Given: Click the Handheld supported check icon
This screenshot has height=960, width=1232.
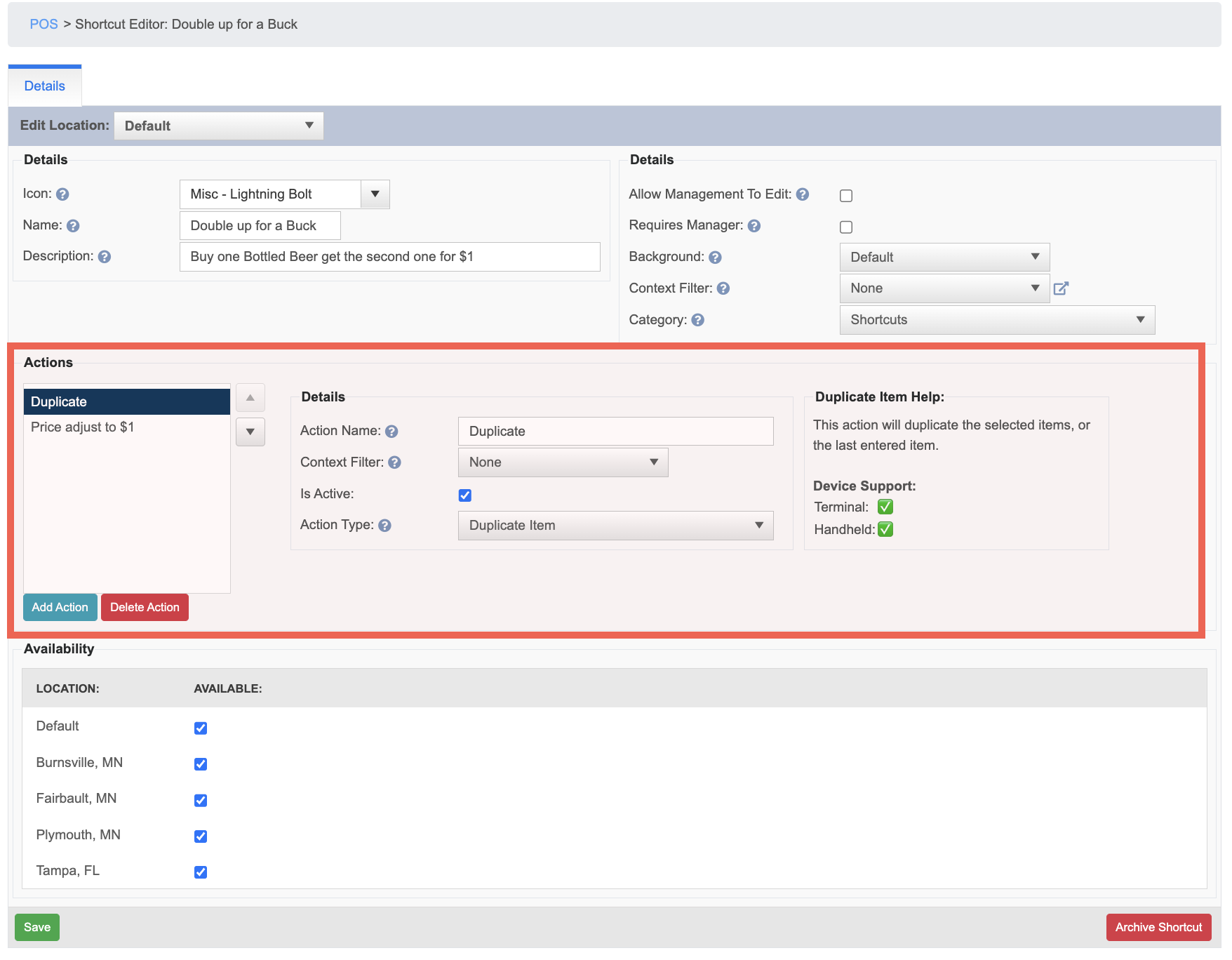Looking at the screenshot, I should tap(885, 530).
